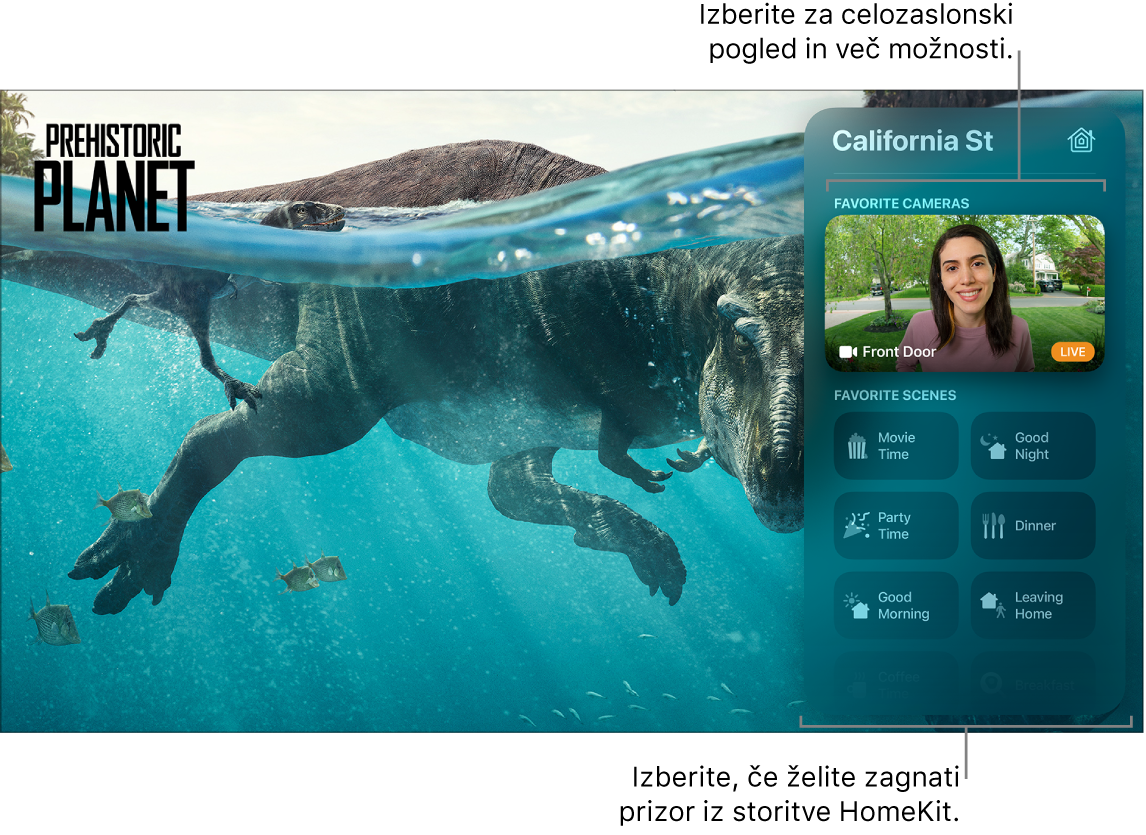
Task: Select the Favorite Cameras section header
Action: [901, 203]
